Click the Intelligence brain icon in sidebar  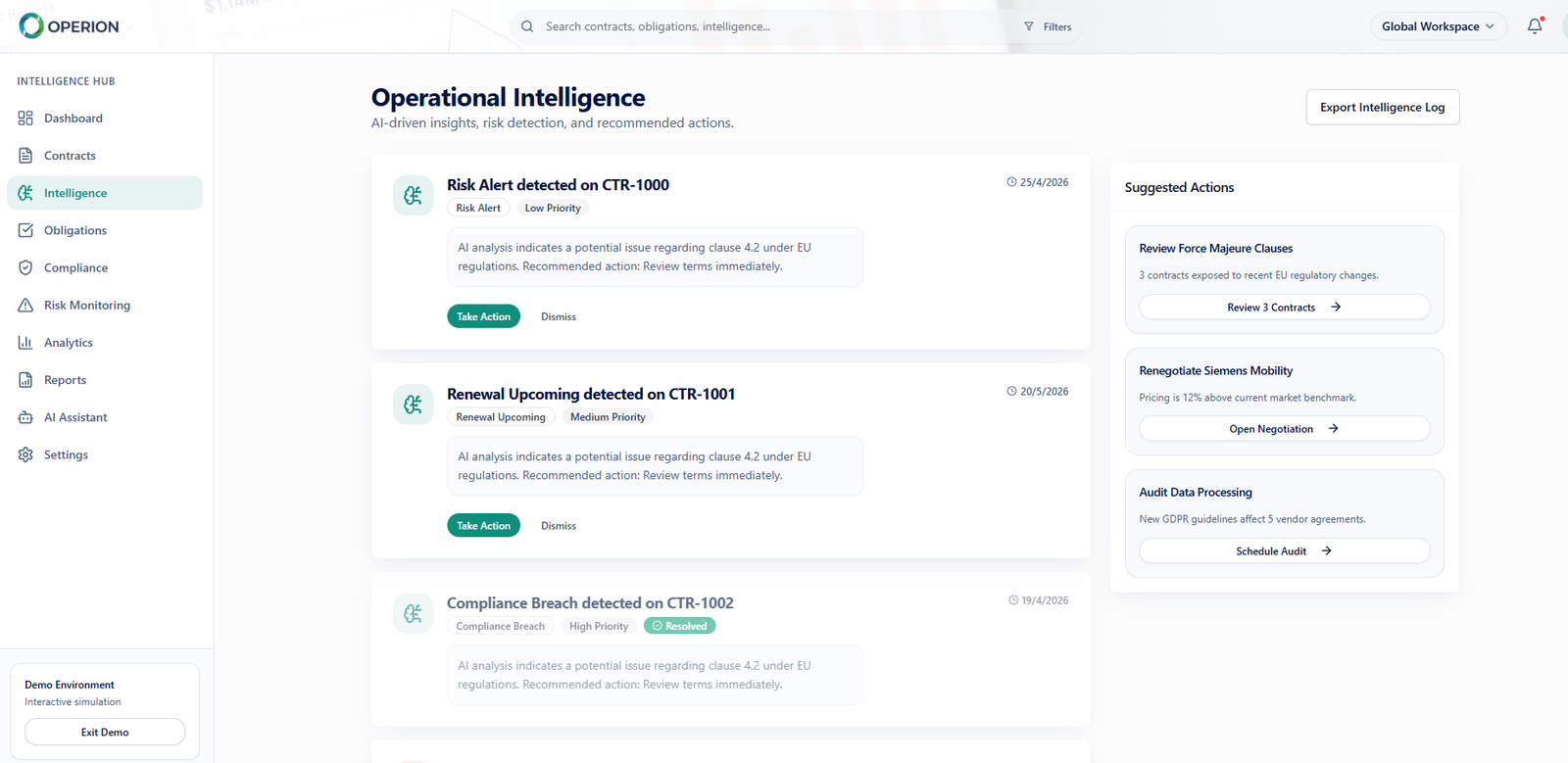pos(25,193)
